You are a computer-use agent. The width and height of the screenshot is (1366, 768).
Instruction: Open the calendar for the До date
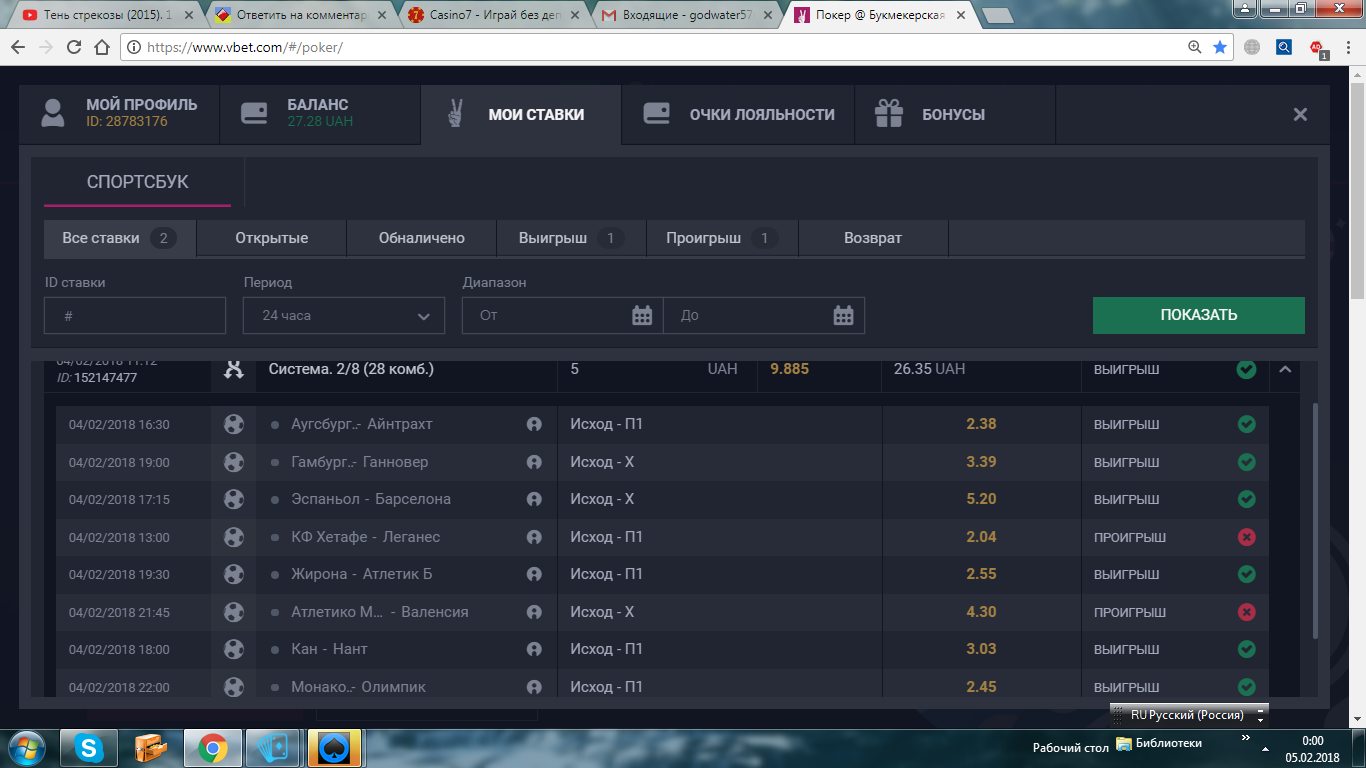(x=844, y=316)
